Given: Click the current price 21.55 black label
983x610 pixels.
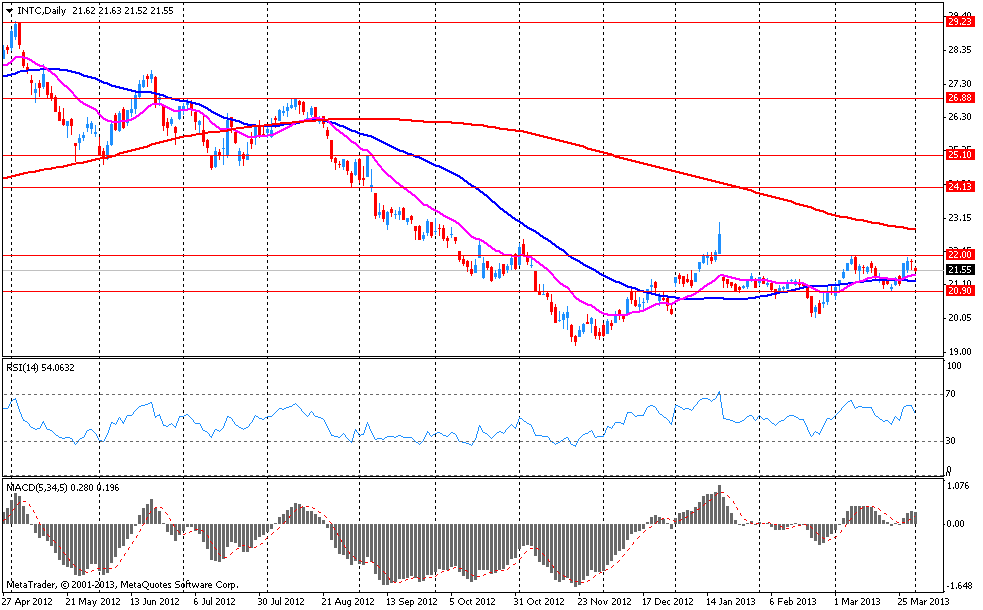Looking at the screenshot, I should tap(960, 270).
